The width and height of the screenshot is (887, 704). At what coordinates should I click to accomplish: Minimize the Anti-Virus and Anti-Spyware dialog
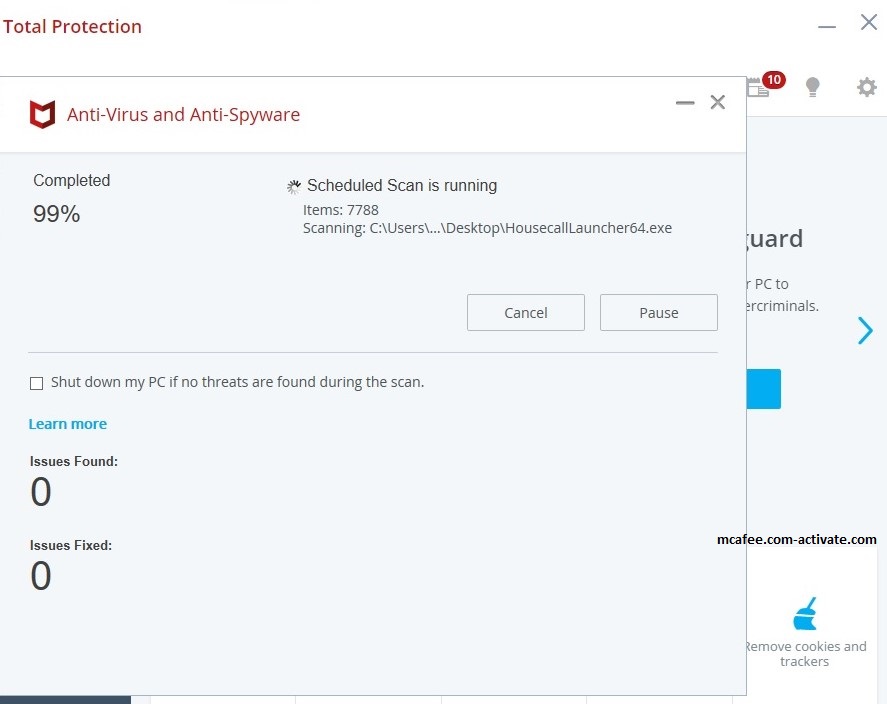coord(684,102)
